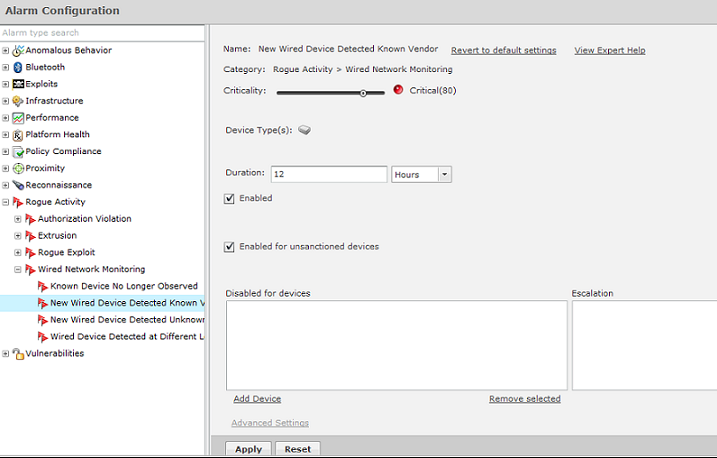This screenshot has height=458, width=717.
Task: Expand the Rogue Exploit tree node
Action: coord(18,253)
